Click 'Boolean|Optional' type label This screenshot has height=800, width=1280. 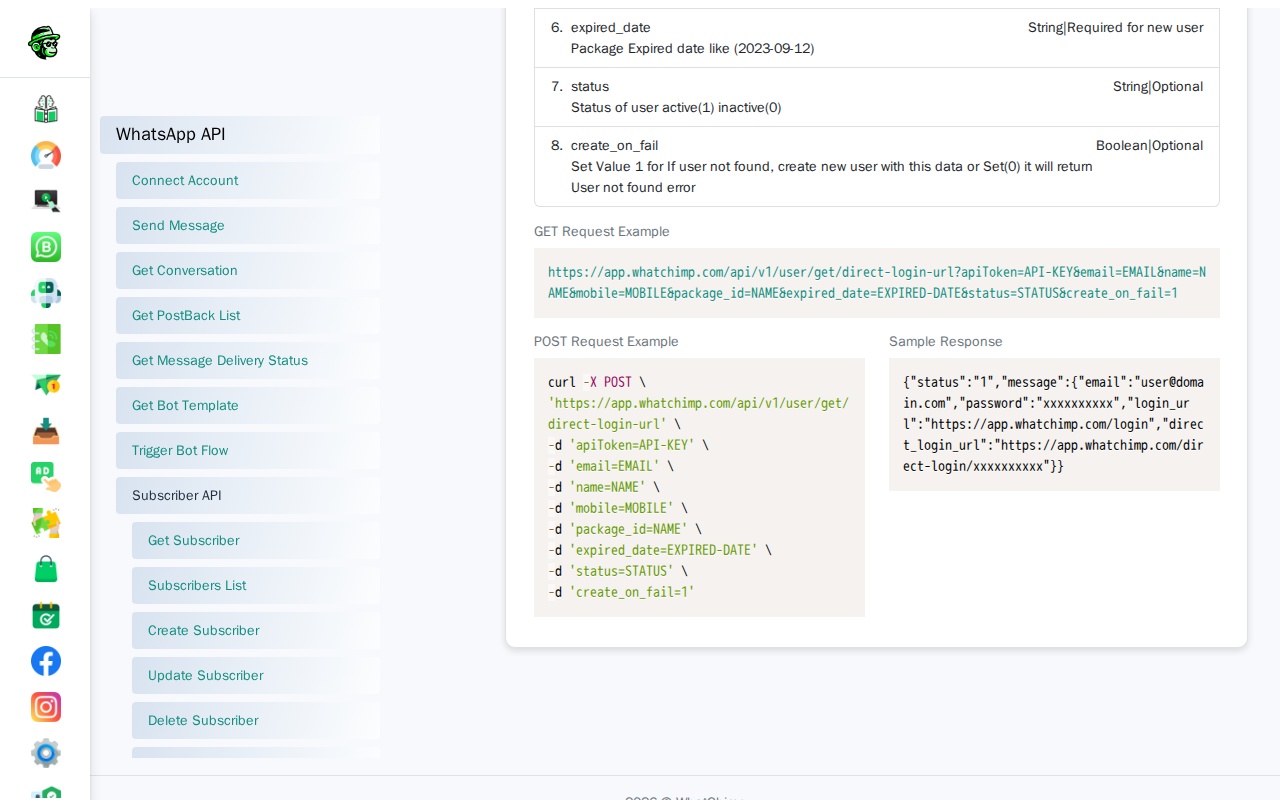point(1149,146)
